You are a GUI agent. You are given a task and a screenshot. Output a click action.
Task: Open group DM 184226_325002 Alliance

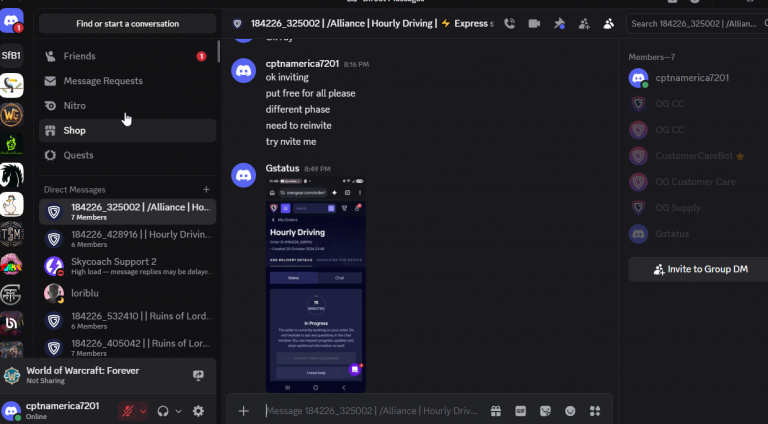point(127,212)
